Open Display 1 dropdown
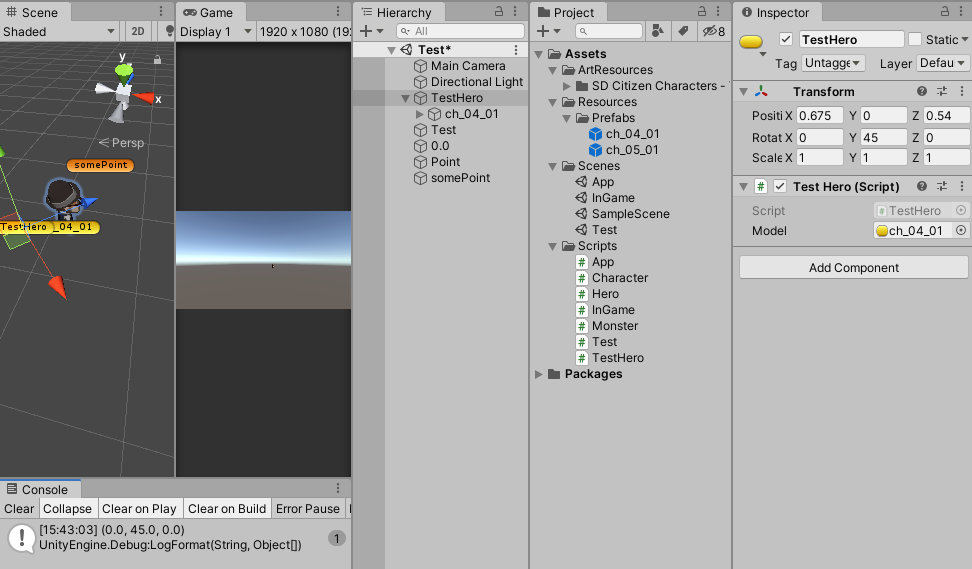The width and height of the screenshot is (972, 569). click(x=216, y=31)
